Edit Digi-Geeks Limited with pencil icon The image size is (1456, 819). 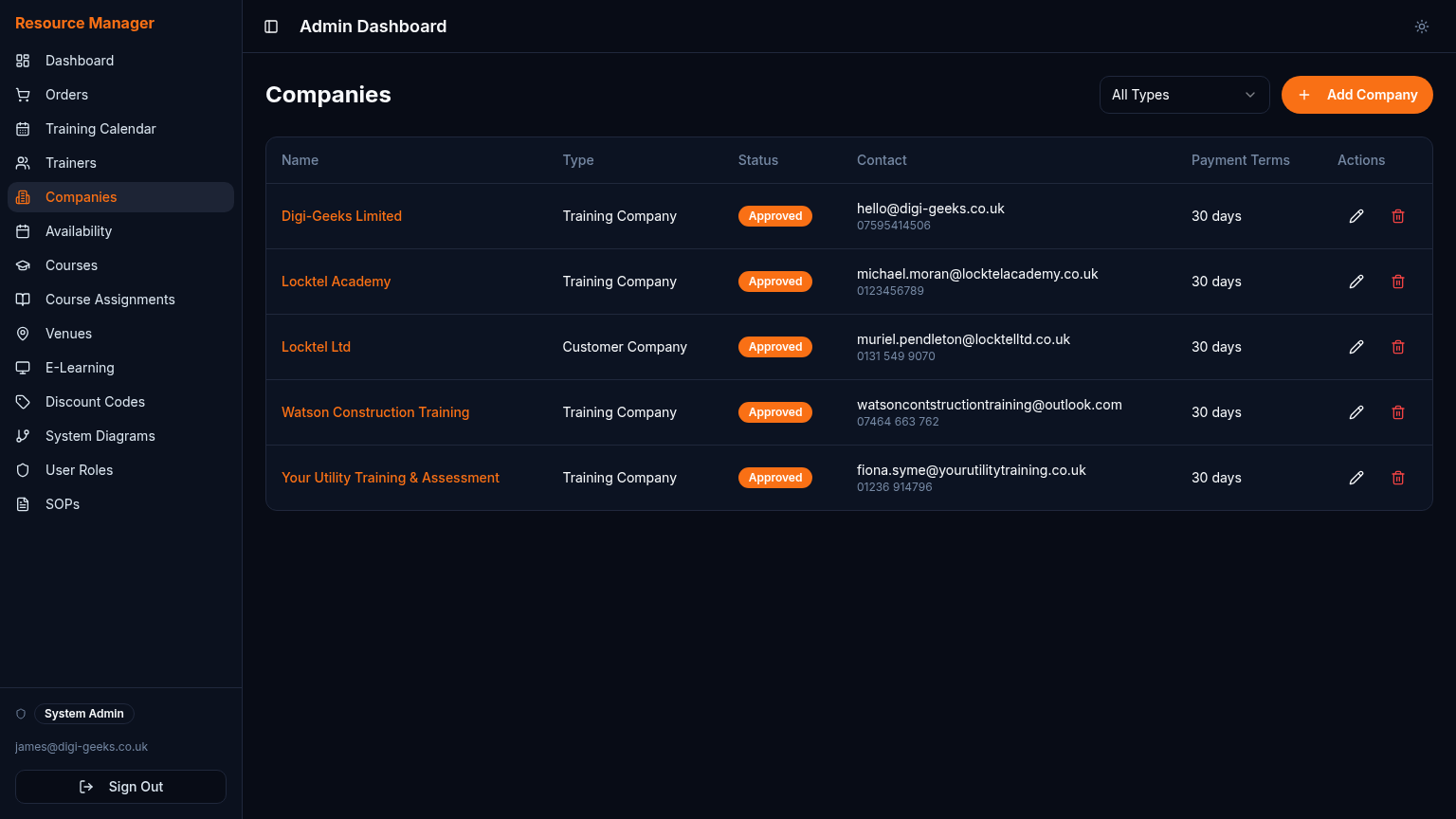point(1356,216)
